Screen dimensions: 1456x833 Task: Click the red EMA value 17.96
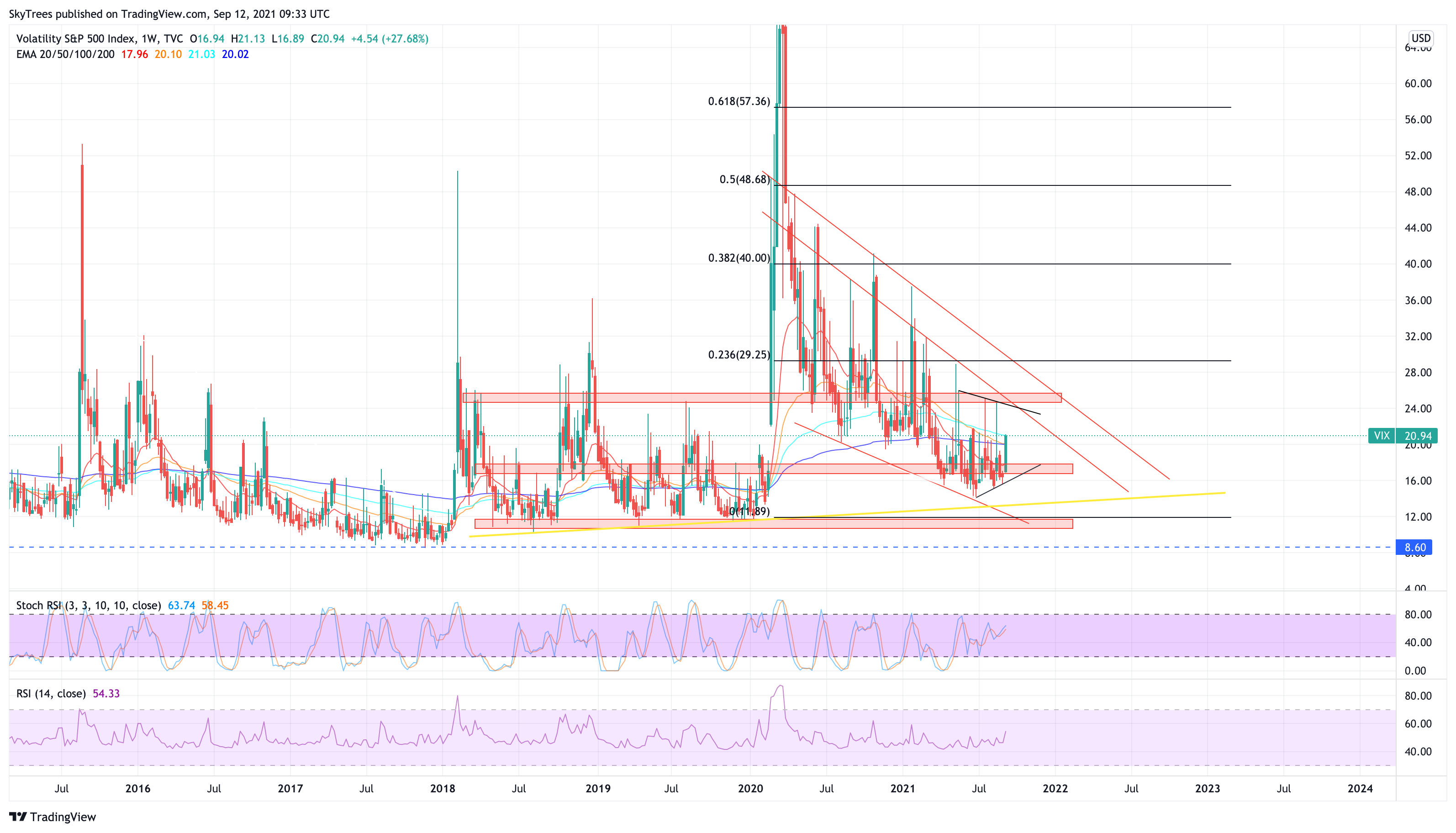point(134,54)
